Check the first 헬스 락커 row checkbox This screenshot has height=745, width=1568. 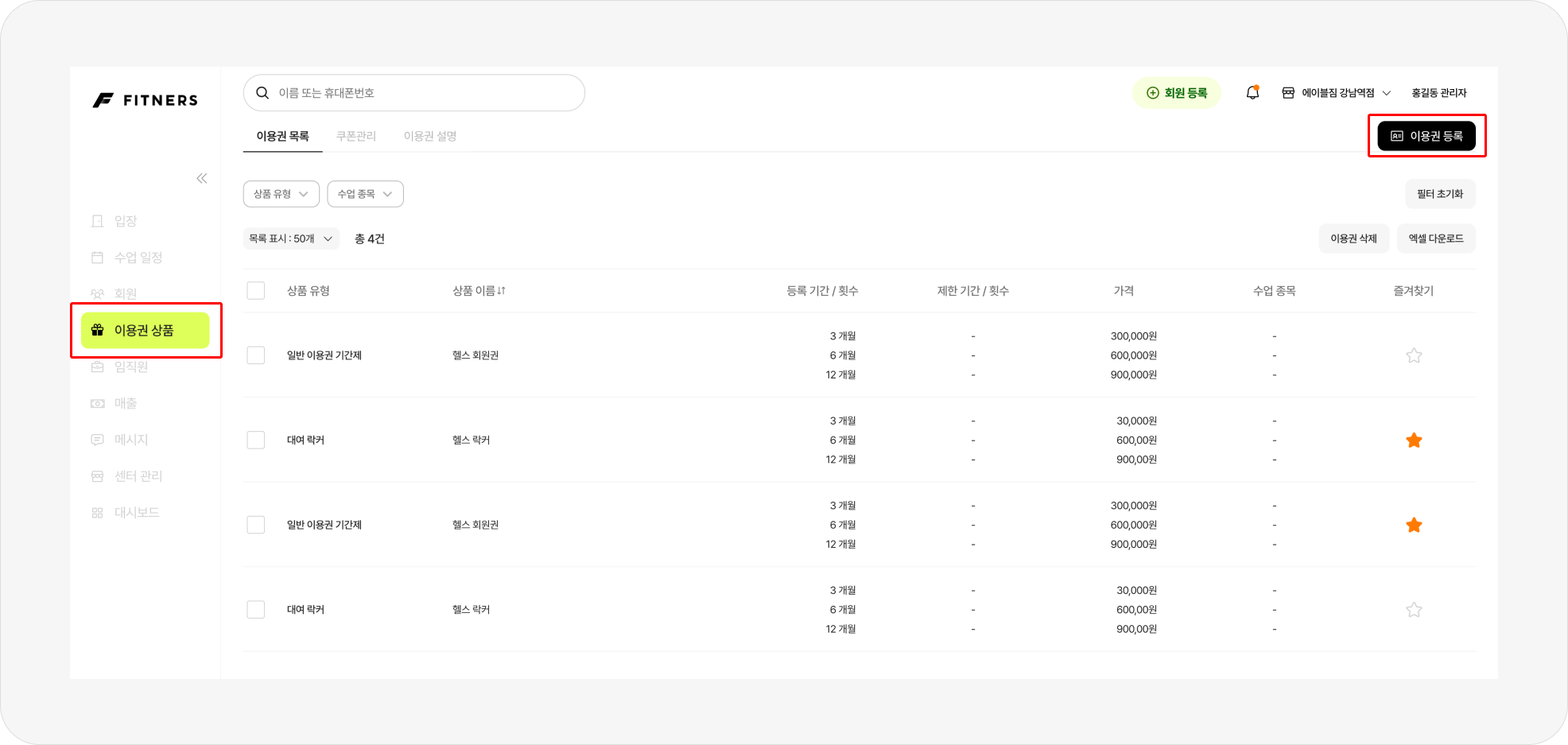256,440
